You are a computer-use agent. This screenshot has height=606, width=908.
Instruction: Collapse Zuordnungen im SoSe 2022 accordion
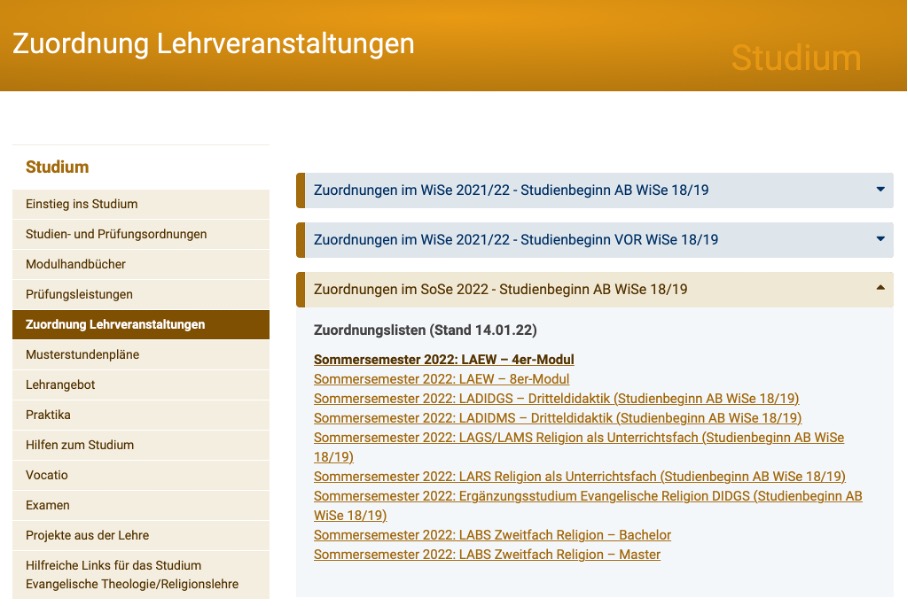tap(595, 289)
